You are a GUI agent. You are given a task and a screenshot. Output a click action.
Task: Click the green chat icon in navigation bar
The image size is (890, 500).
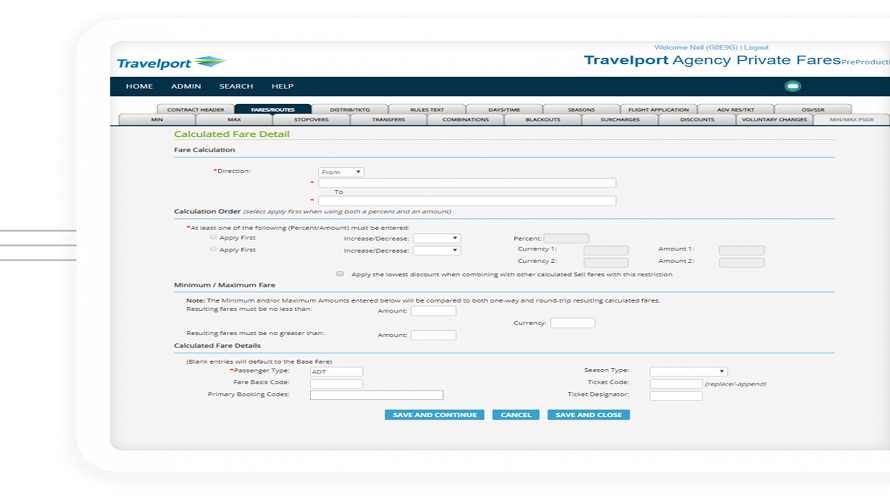coord(792,86)
